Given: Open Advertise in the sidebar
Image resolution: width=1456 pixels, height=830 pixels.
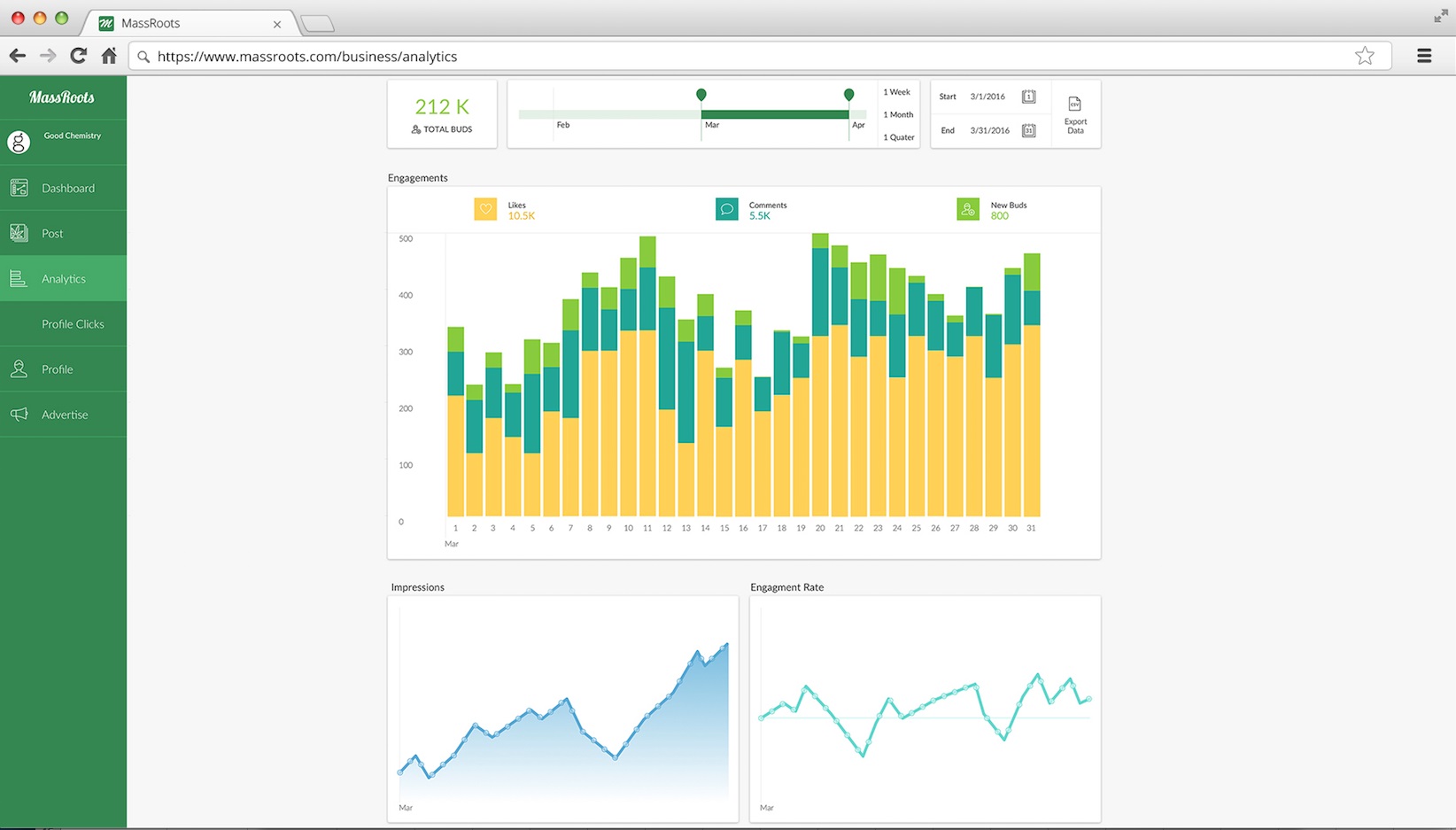Looking at the screenshot, I should (x=65, y=415).
